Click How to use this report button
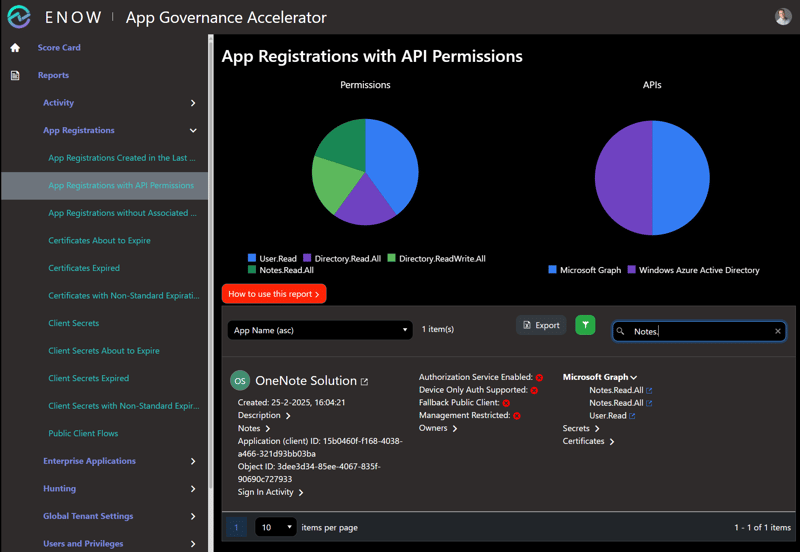 pos(274,294)
